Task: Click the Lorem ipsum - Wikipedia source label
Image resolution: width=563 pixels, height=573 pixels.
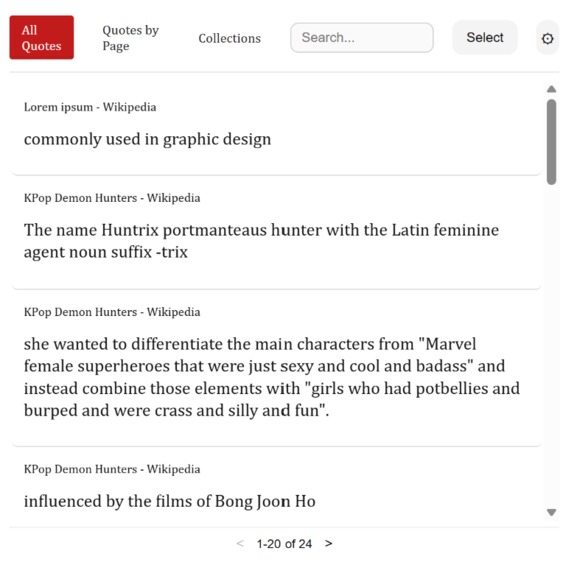Action: 90,107
